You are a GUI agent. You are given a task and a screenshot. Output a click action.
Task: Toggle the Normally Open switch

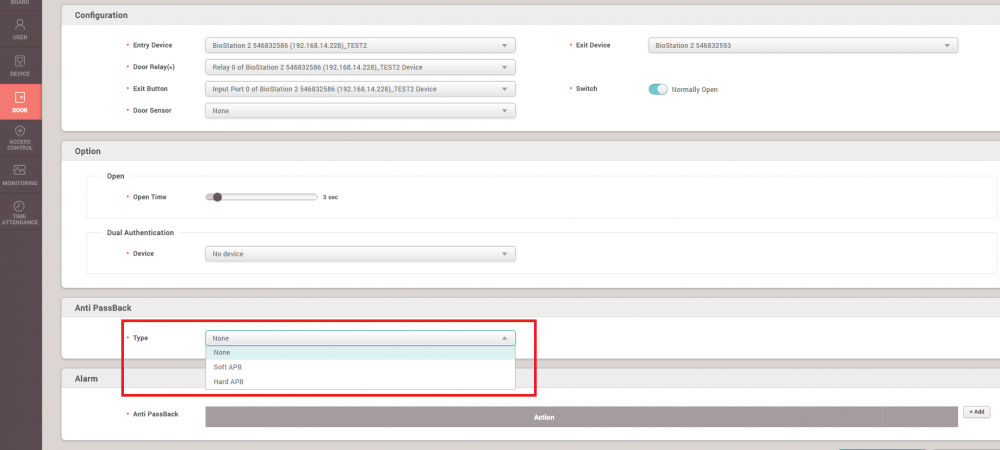658,89
